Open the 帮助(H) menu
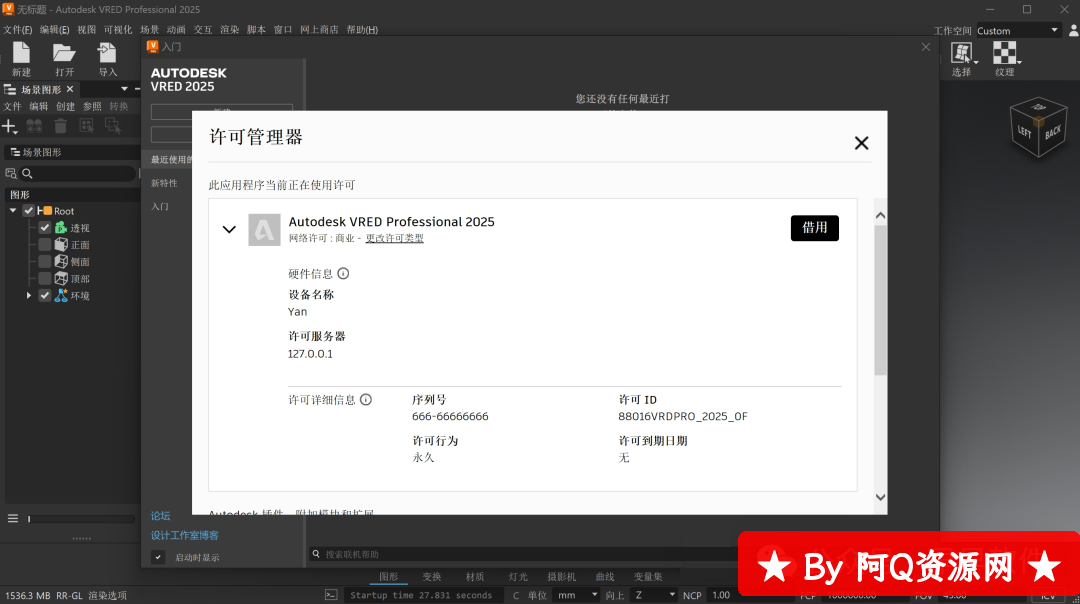The width and height of the screenshot is (1080, 604). click(x=362, y=30)
